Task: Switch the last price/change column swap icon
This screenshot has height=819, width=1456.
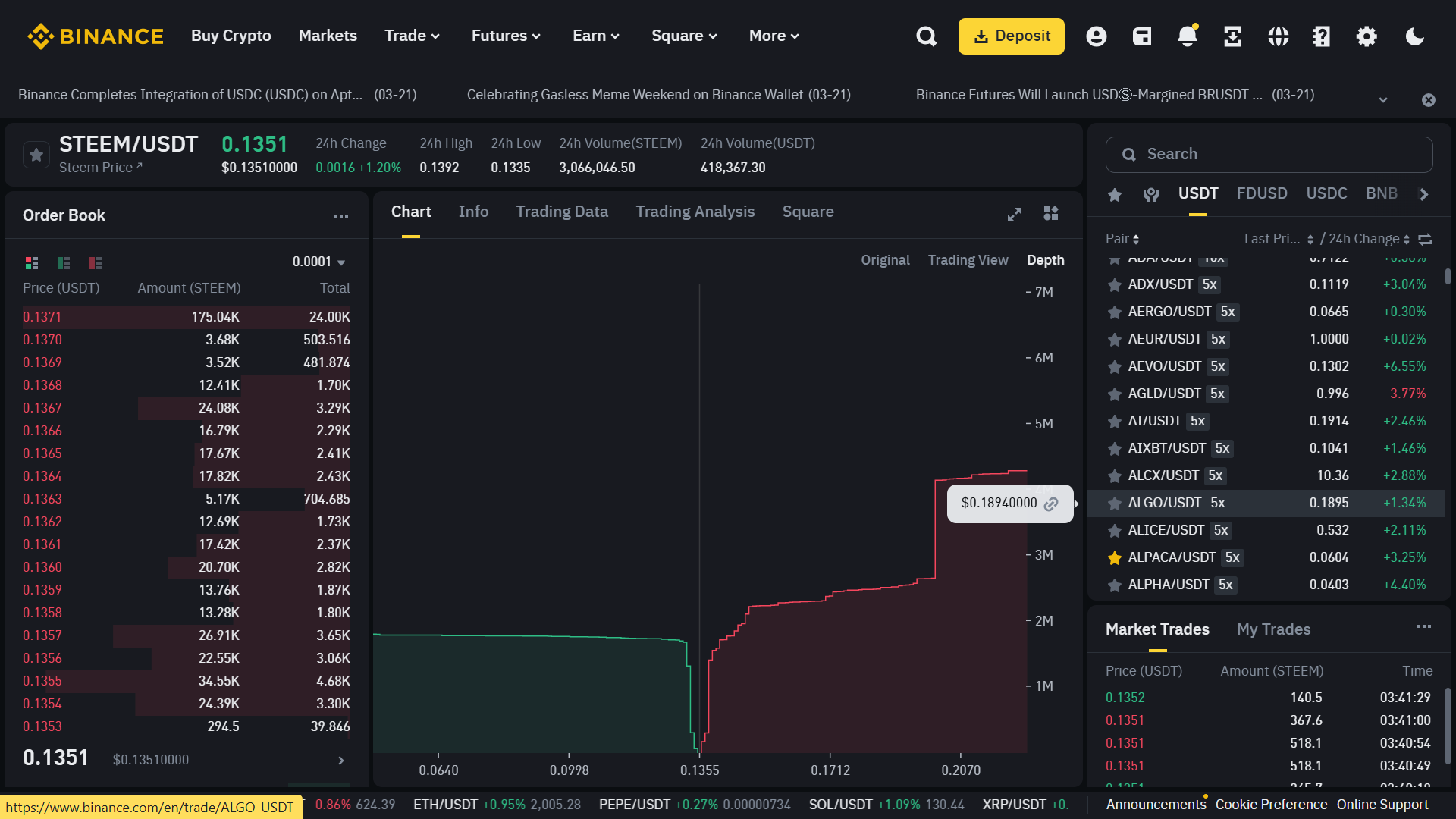Action: click(1426, 240)
